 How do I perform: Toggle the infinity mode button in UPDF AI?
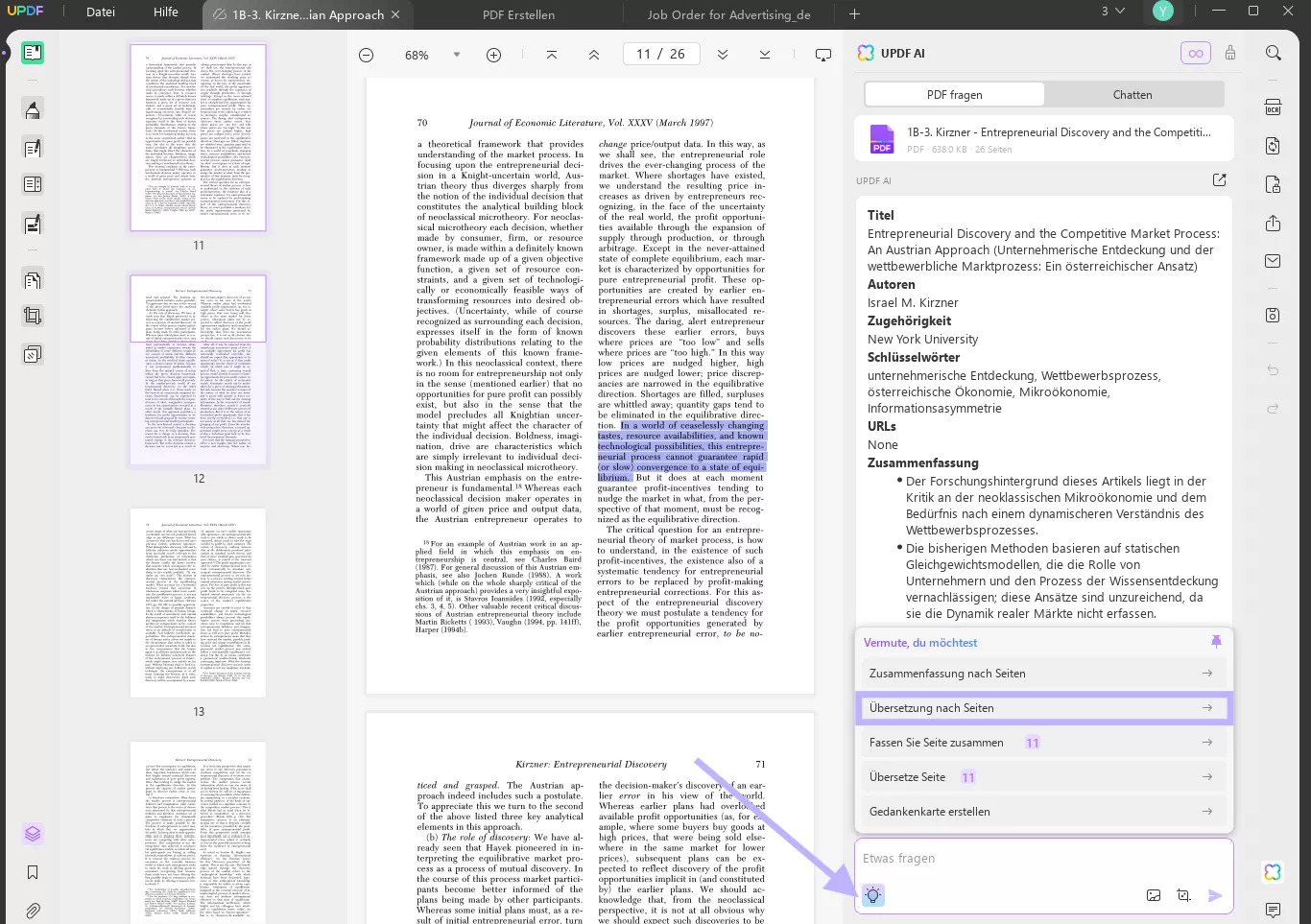click(x=1195, y=54)
